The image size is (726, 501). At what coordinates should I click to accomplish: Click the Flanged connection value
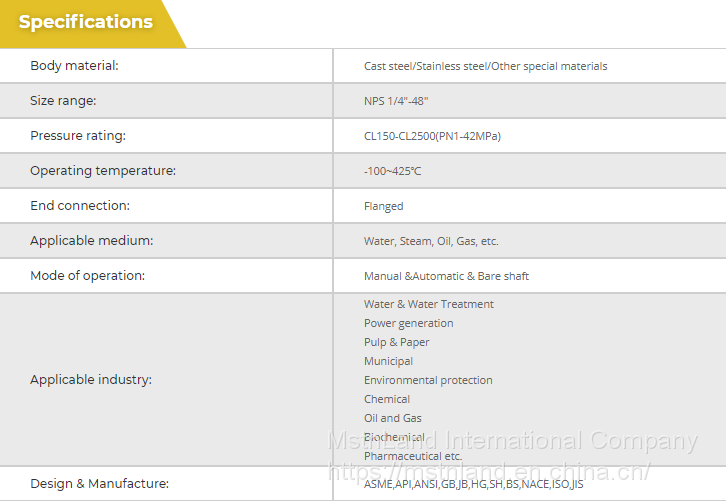point(383,206)
